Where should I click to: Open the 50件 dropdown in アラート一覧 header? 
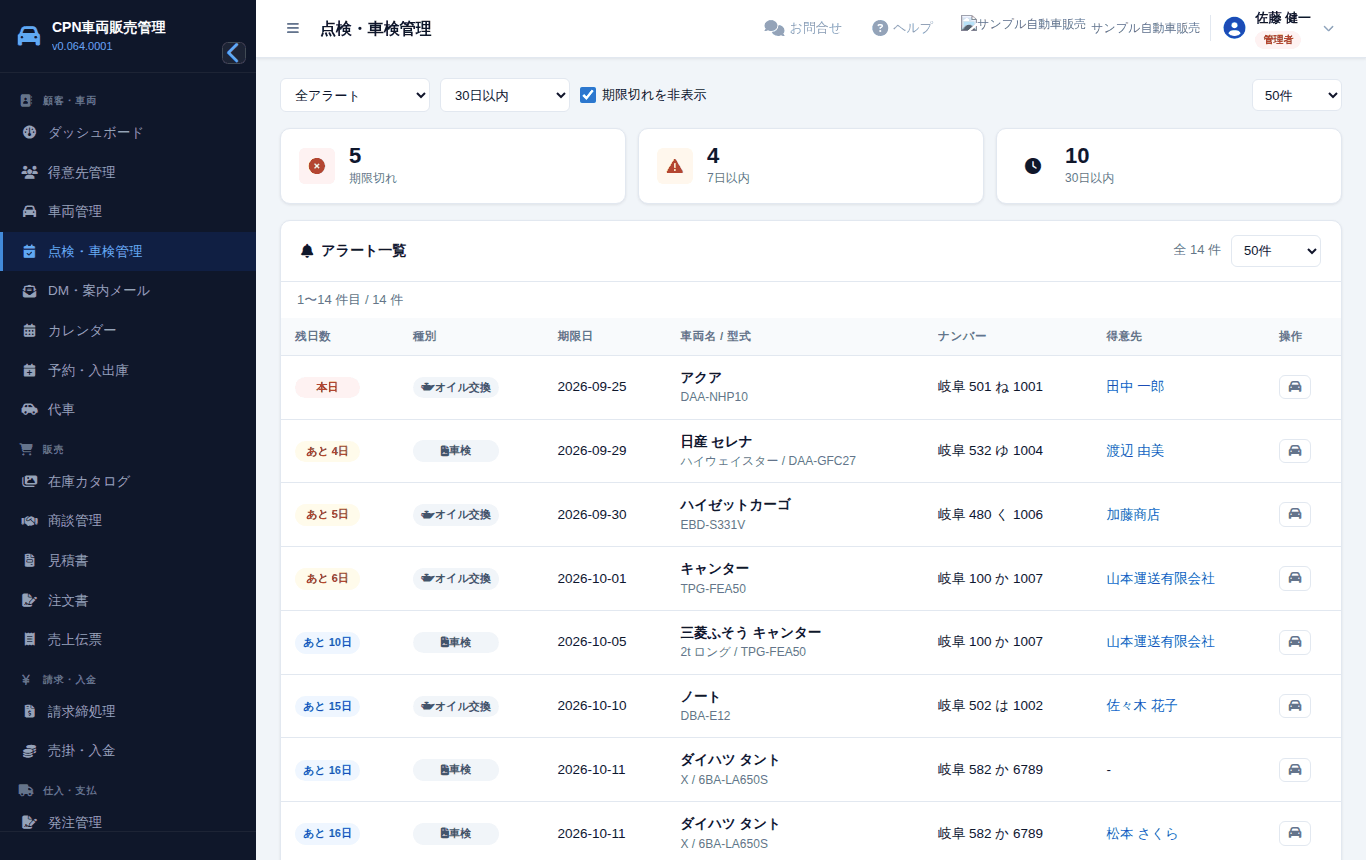(1275, 251)
